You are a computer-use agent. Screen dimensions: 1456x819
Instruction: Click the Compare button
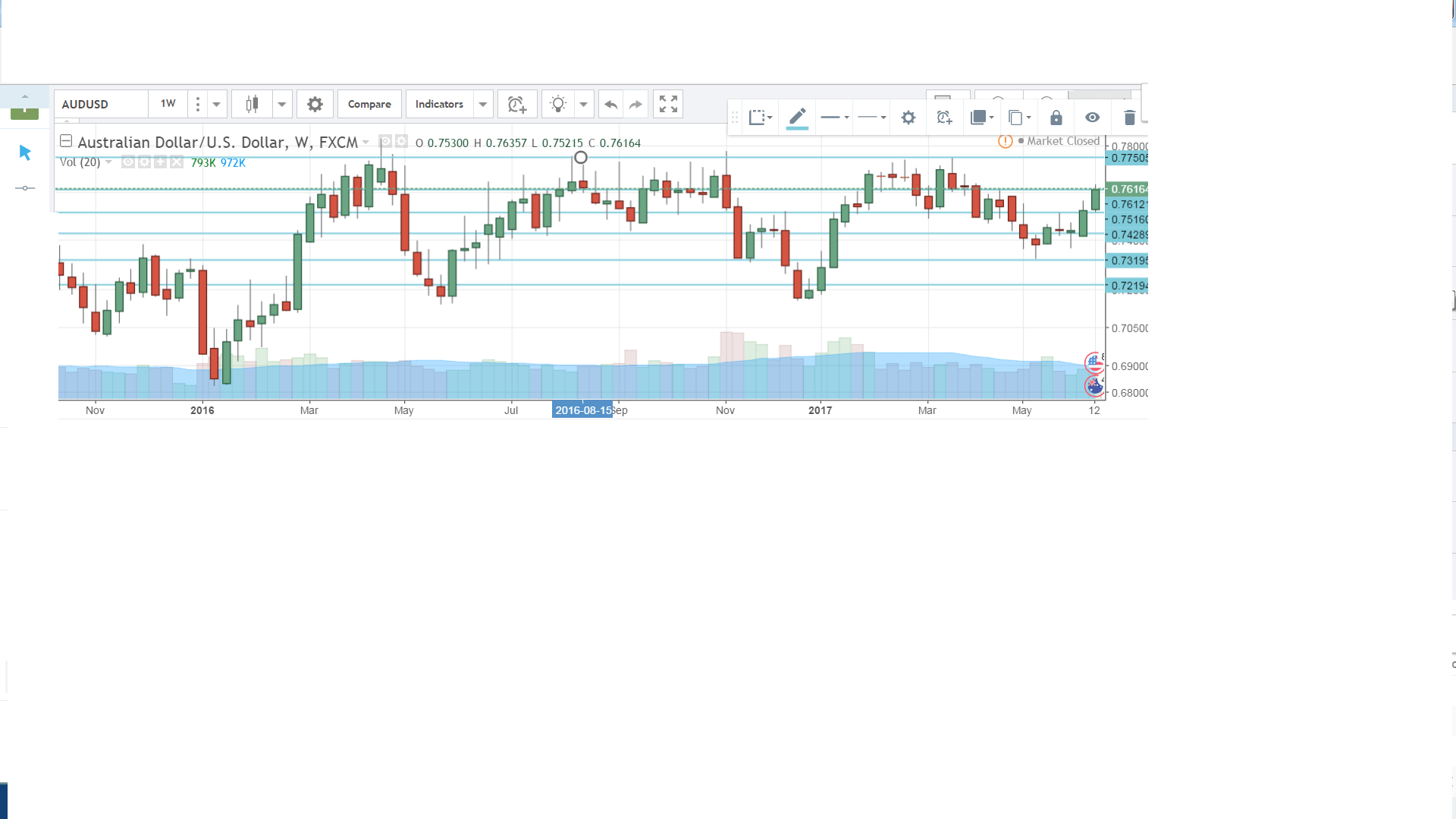coord(369,104)
